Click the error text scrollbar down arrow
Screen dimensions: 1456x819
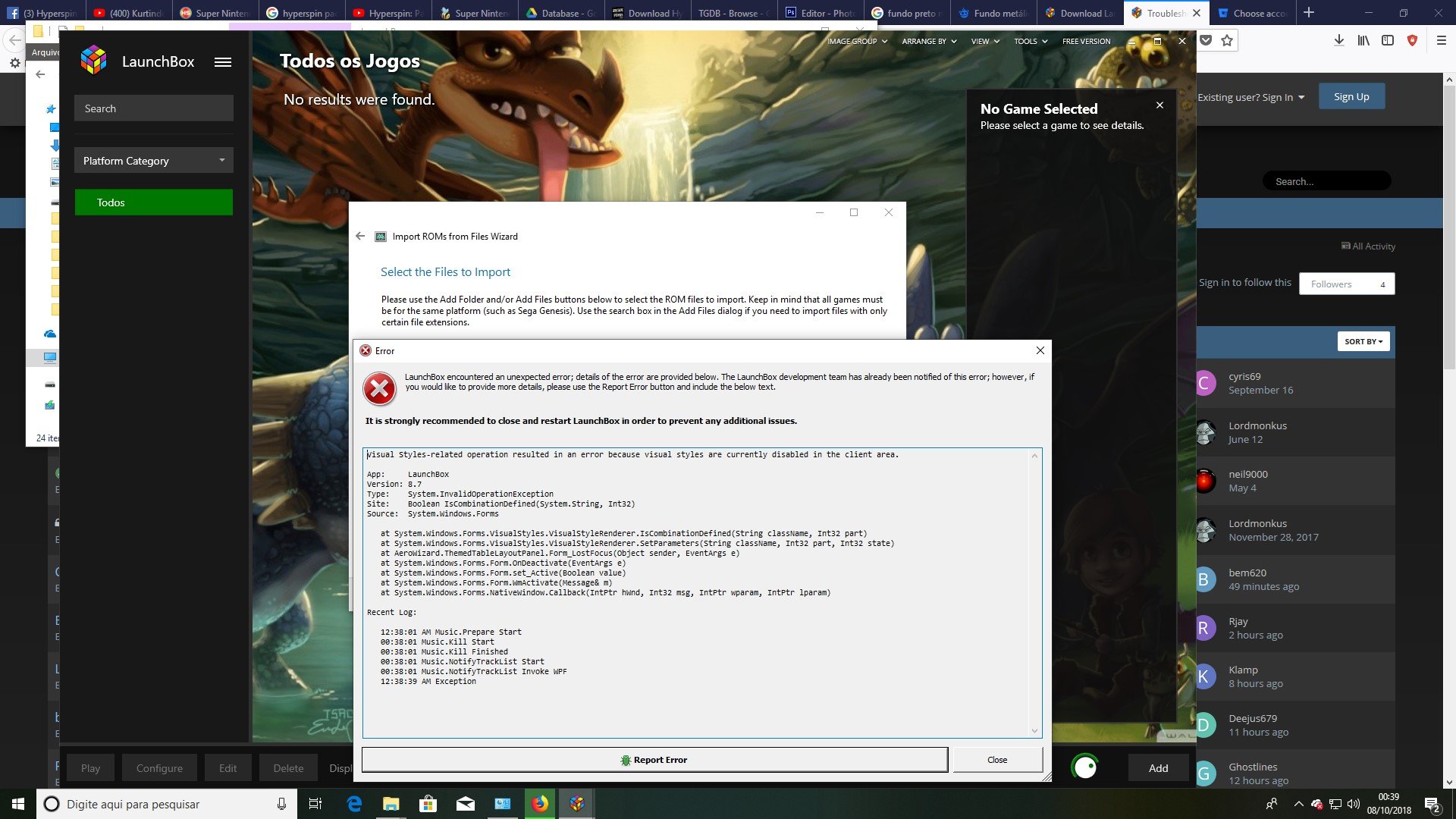click(1034, 731)
